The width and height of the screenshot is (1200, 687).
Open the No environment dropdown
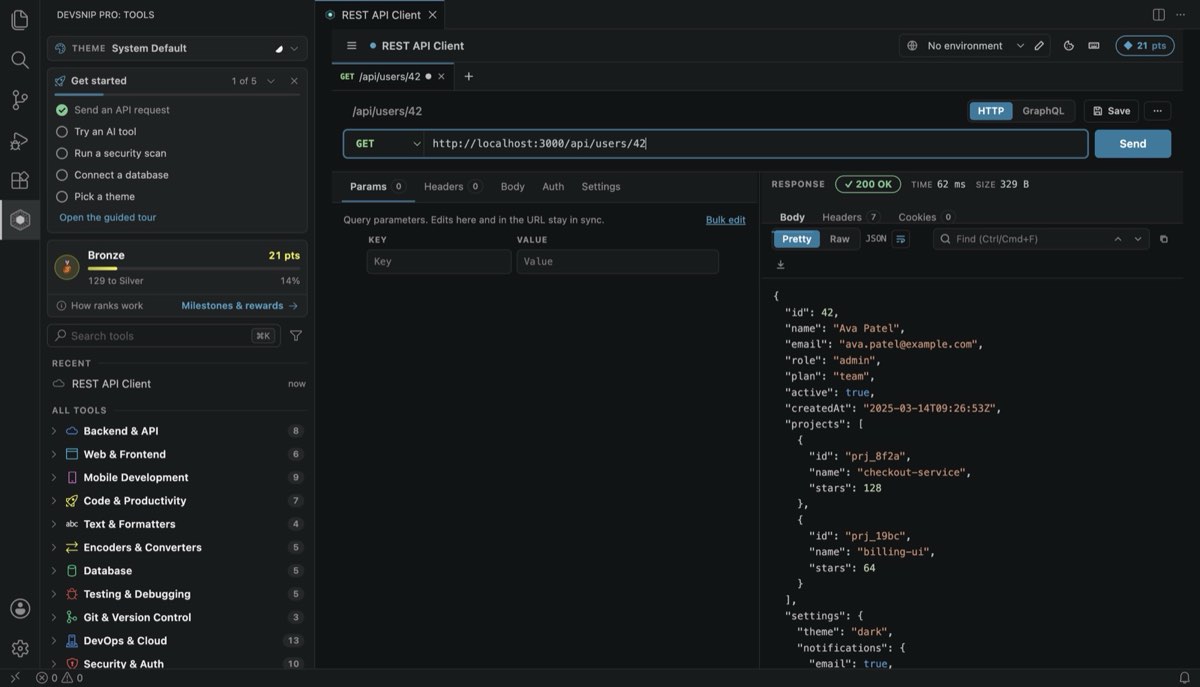click(965, 46)
